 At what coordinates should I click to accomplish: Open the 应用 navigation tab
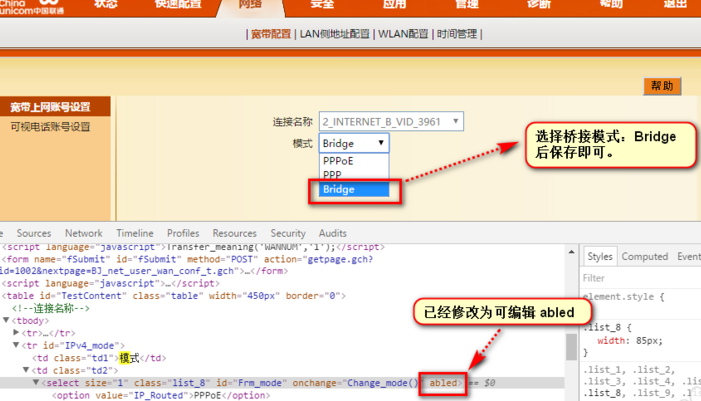395,4
